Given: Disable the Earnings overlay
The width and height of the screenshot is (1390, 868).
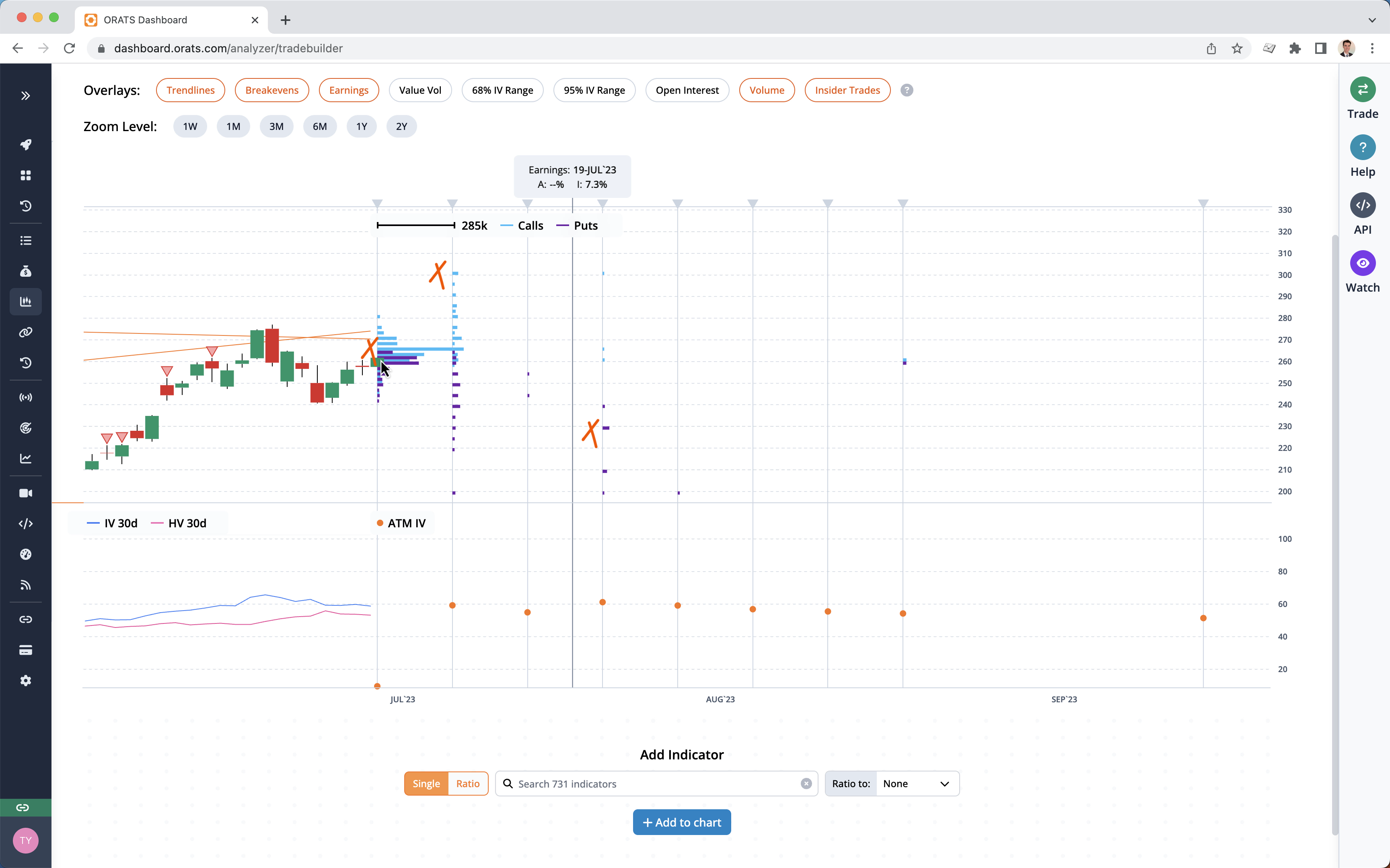Looking at the screenshot, I should click(x=348, y=90).
